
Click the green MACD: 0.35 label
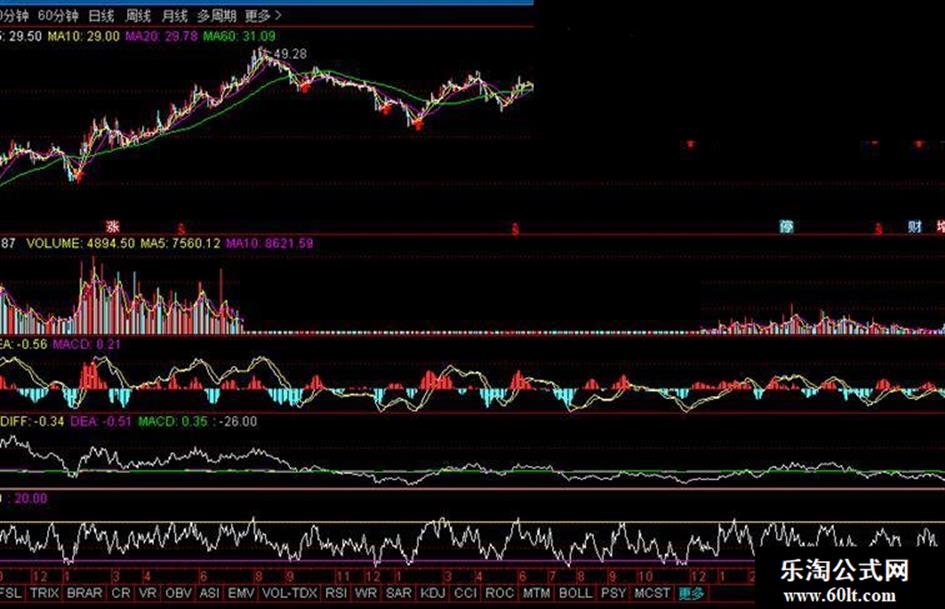(x=173, y=421)
